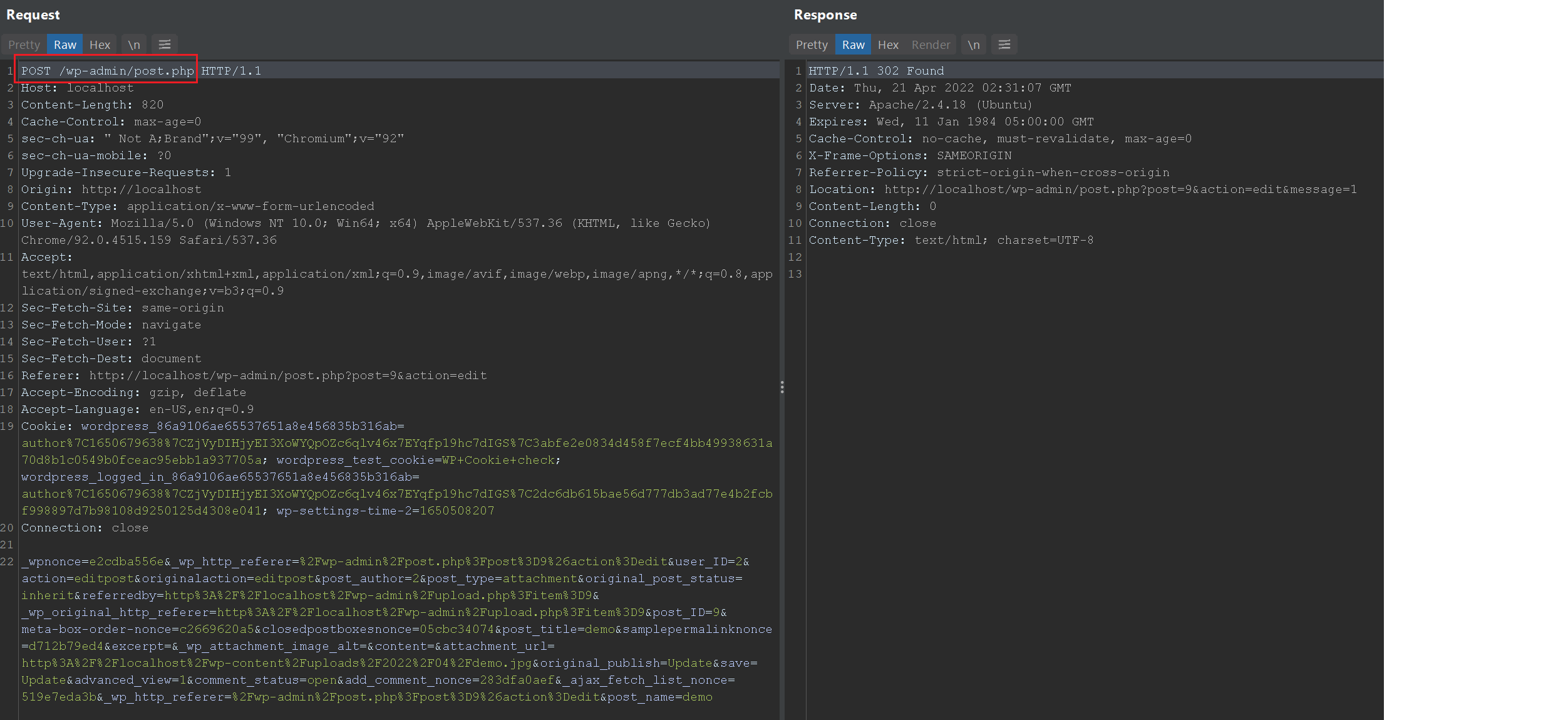Viewport: 1568px width, 720px height.
Task: Toggle non-printable characters (\n) in Request pane
Action: [134, 44]
